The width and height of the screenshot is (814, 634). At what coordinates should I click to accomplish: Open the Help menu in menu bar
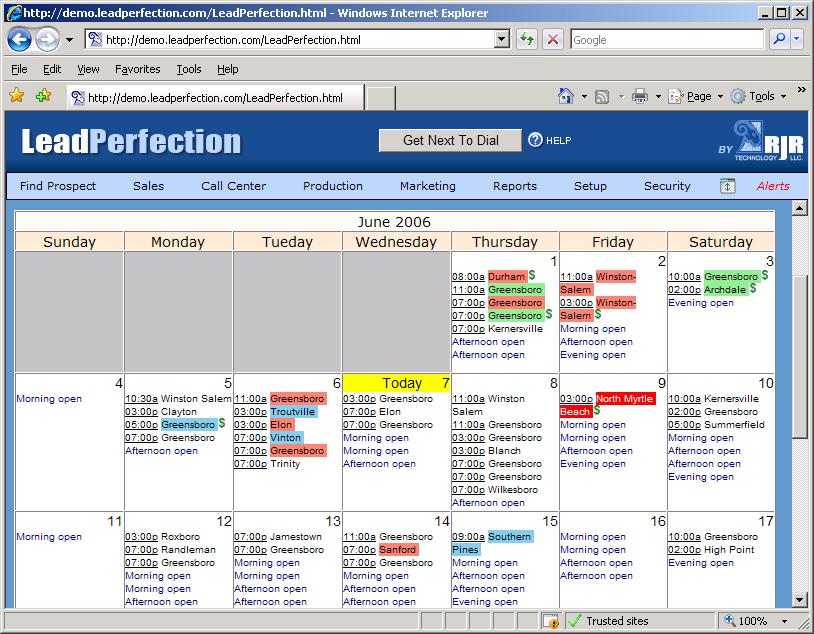(x=227, y=69)
